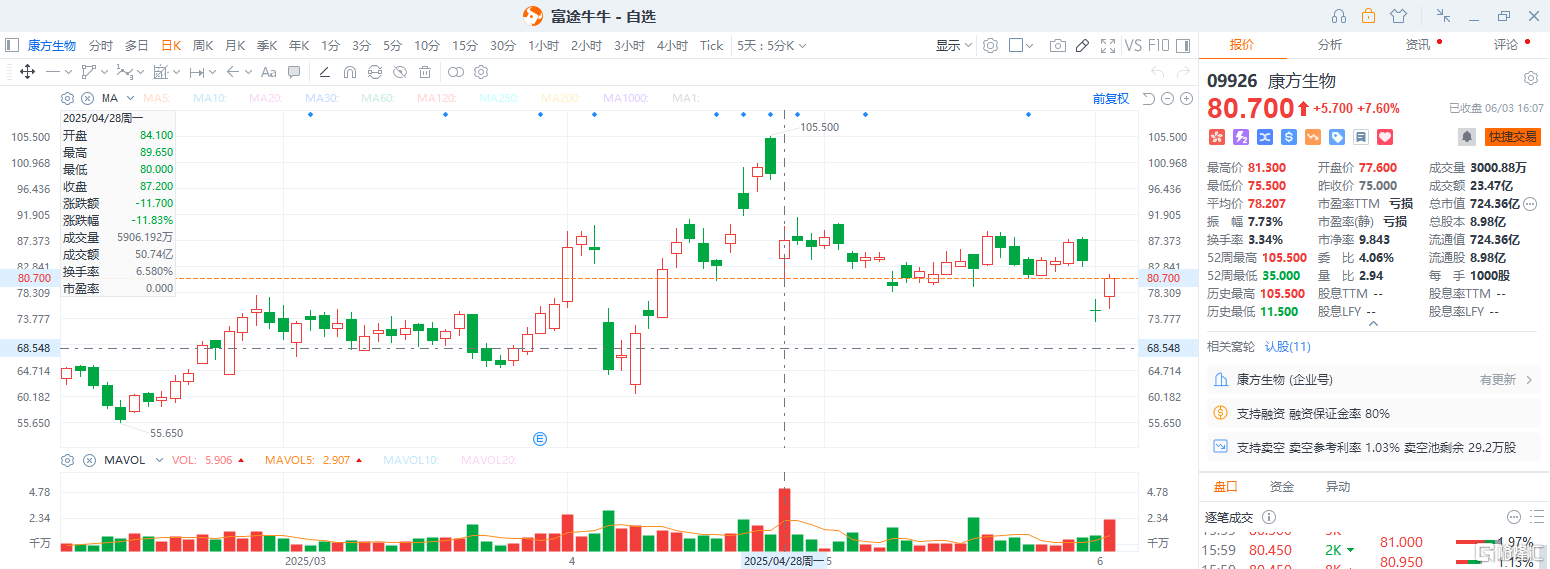1550x569 pixels.
Task: Select the 15分 timeframe
Action: [x=465, y=45]
